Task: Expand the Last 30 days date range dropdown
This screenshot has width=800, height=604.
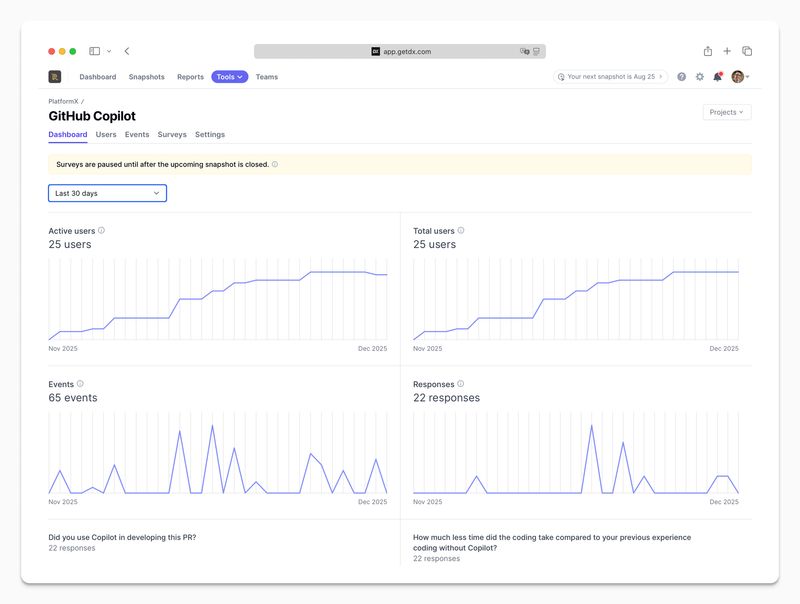Action: 107,193
